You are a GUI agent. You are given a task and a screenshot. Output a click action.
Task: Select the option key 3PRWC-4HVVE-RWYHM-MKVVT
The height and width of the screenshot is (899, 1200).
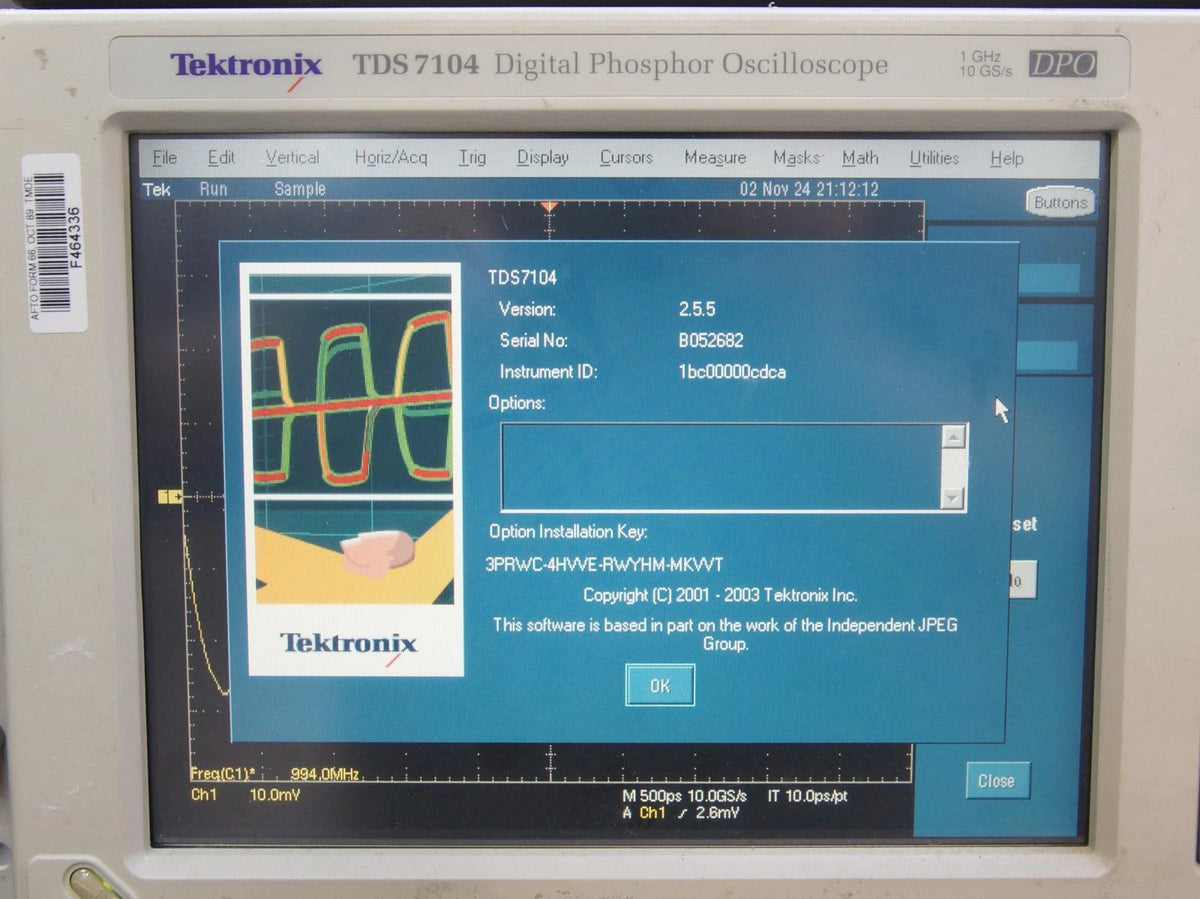click(604, 564)
